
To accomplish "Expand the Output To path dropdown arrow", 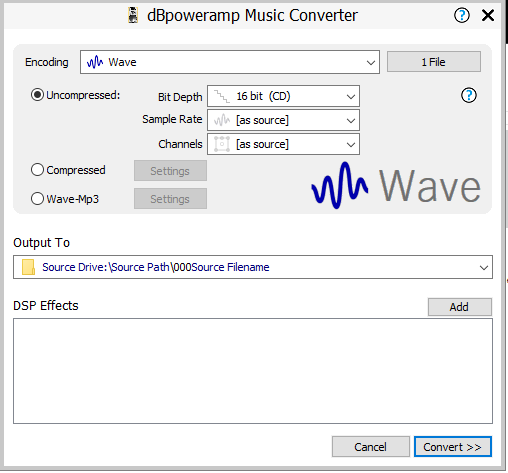I will (484, 268).
